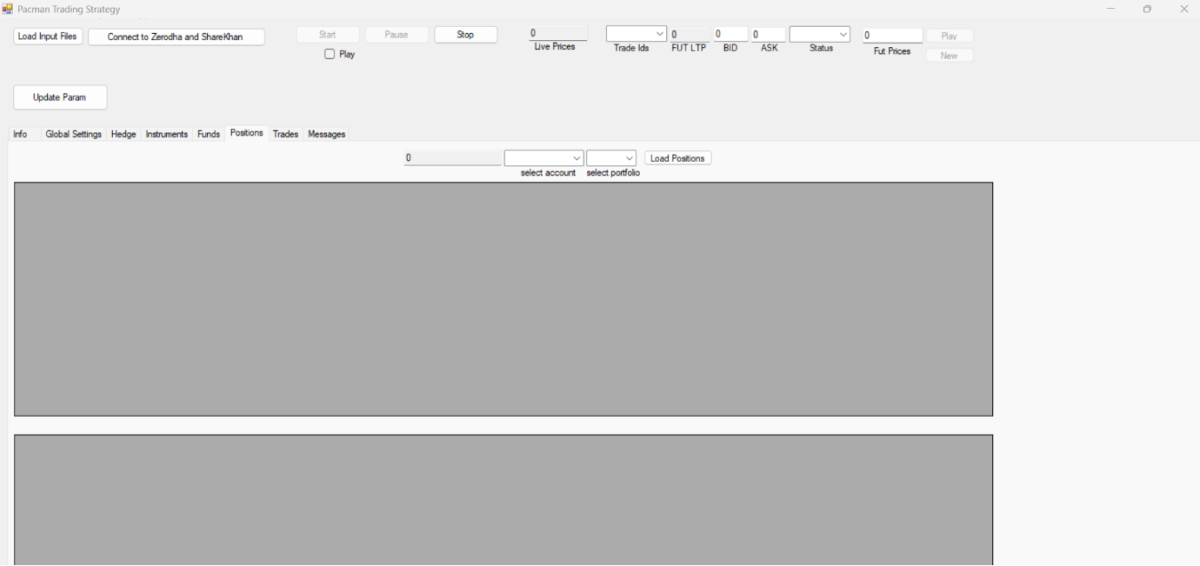Click the Pacman app icon in title bar
Screen dimensions: 1200x566
point(8,9)
